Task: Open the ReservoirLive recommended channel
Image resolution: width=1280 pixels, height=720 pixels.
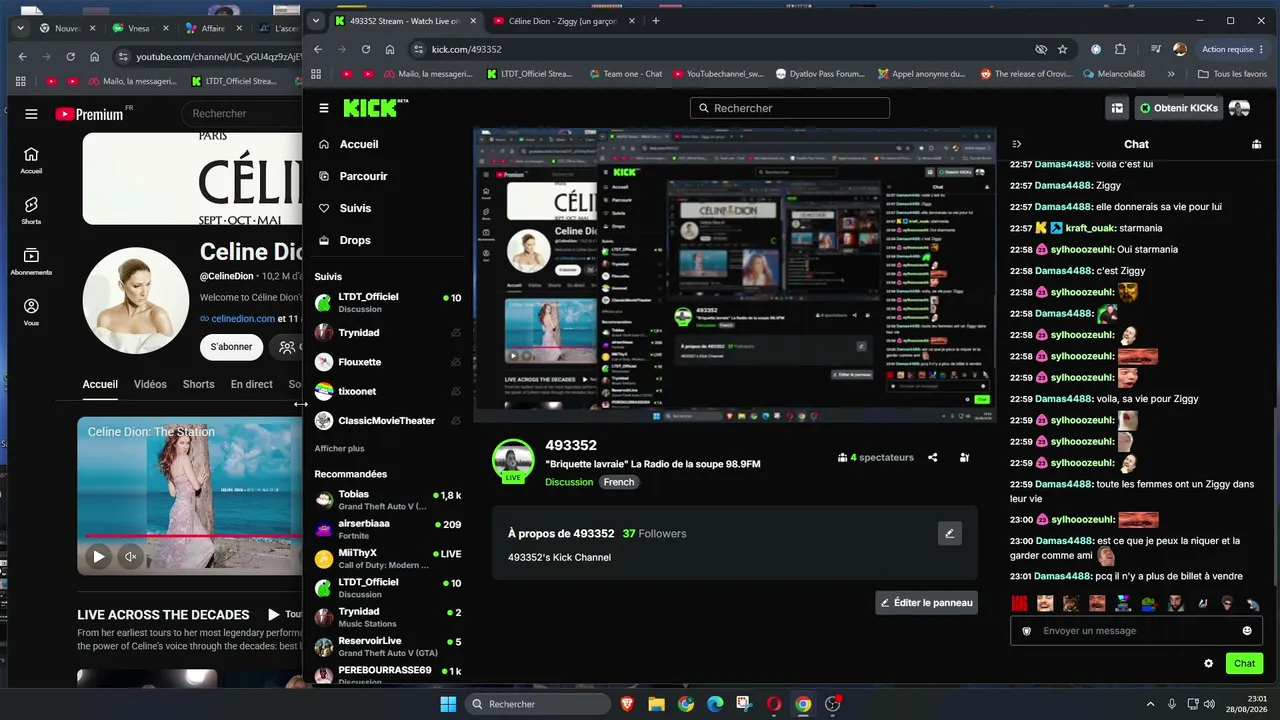Action: [388, 646]
